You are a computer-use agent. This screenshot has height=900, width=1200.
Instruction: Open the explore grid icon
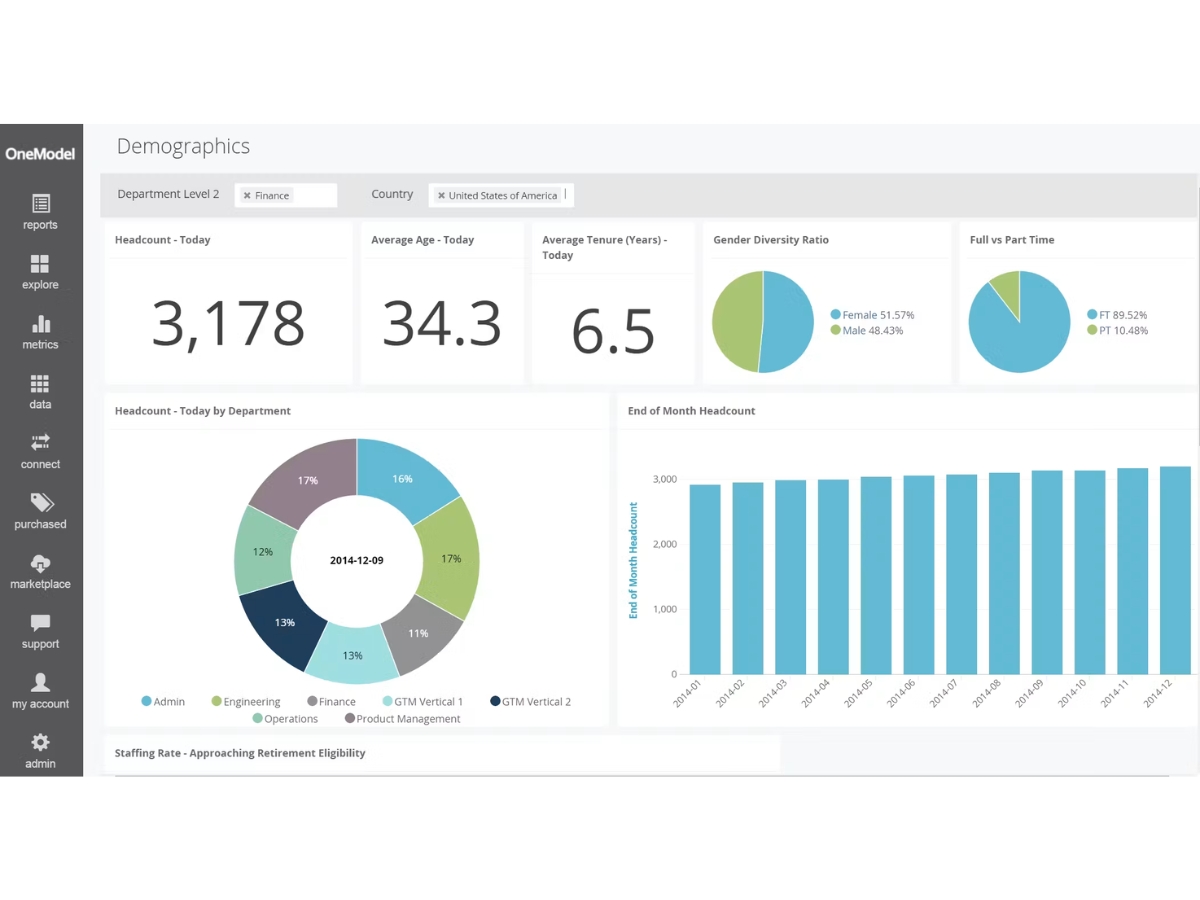pos(40,264)
